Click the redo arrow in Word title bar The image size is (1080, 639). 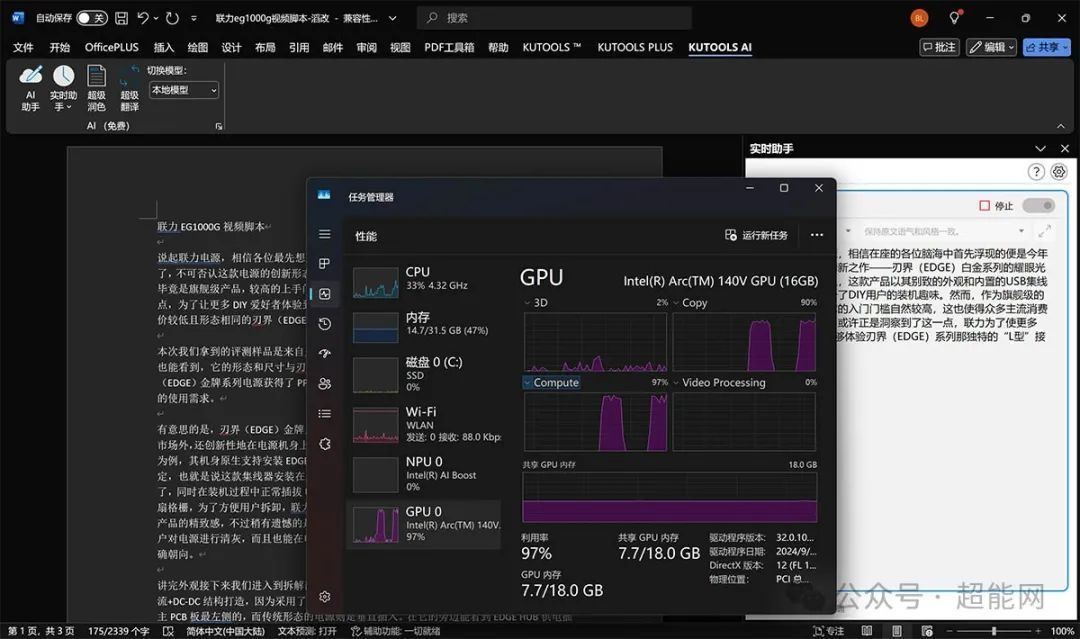[x=172, y=18]
